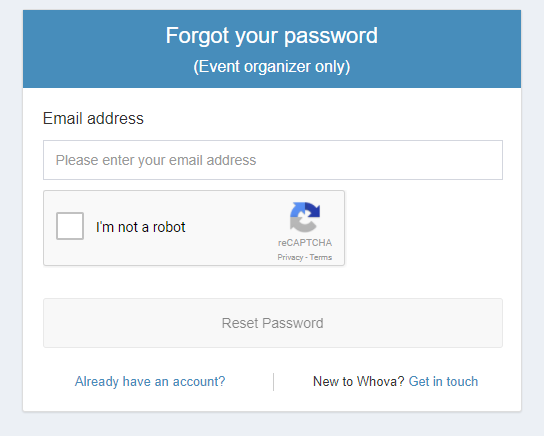This screenshot has height=436, width=544.
Task: Check the "I'm not a robot" checkbox
Action: point(70,226)
